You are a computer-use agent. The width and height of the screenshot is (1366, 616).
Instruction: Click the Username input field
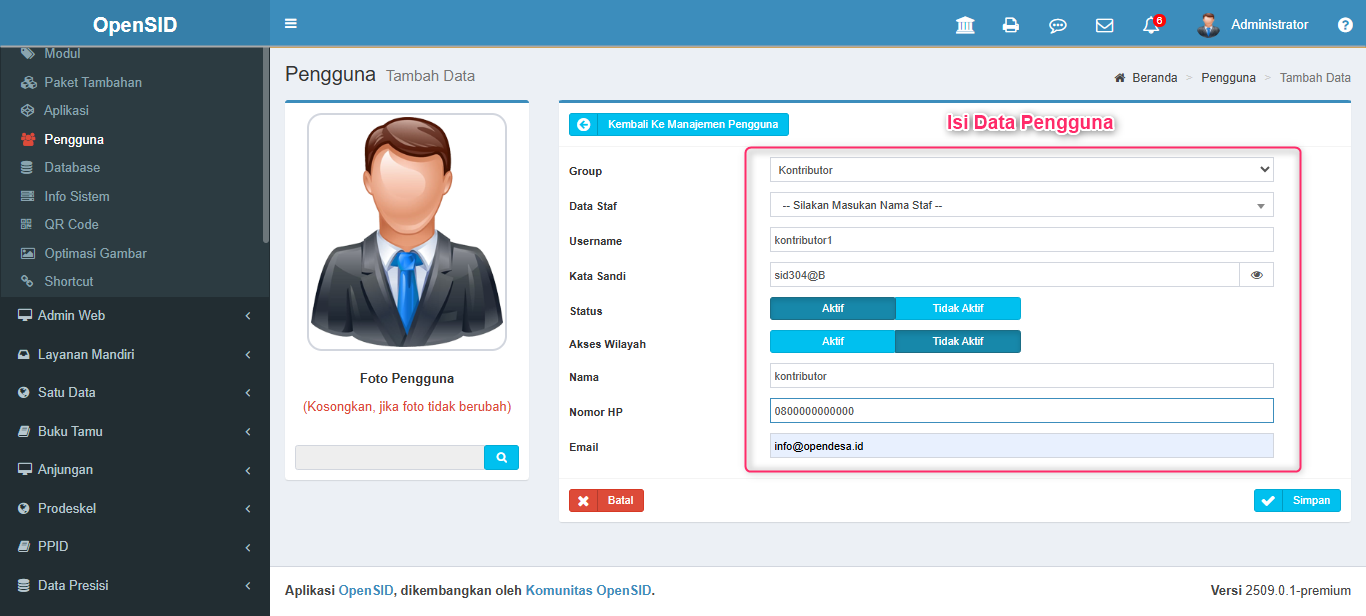1021,240
